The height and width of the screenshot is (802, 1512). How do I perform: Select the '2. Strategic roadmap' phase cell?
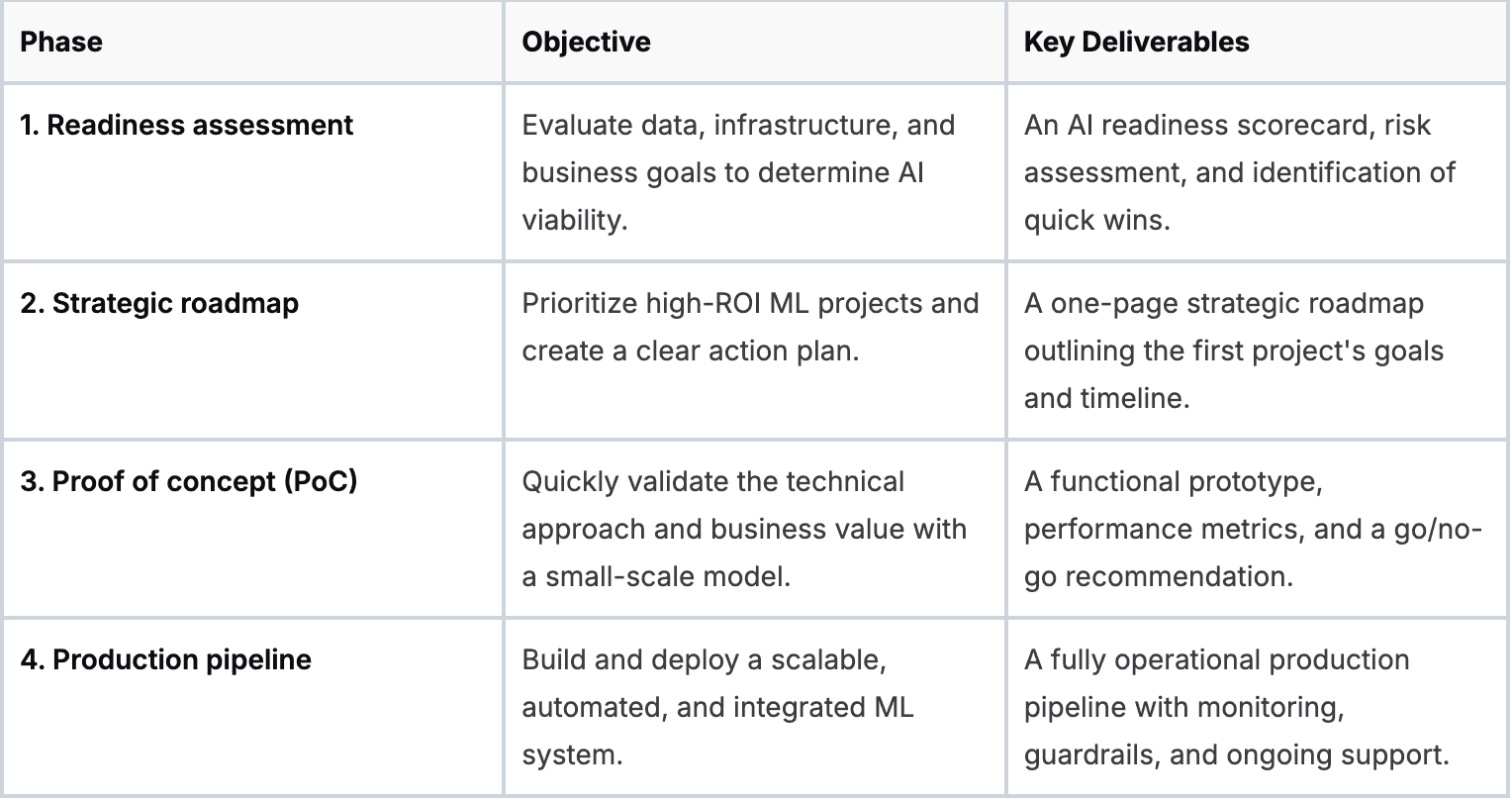tap(159, 304)
